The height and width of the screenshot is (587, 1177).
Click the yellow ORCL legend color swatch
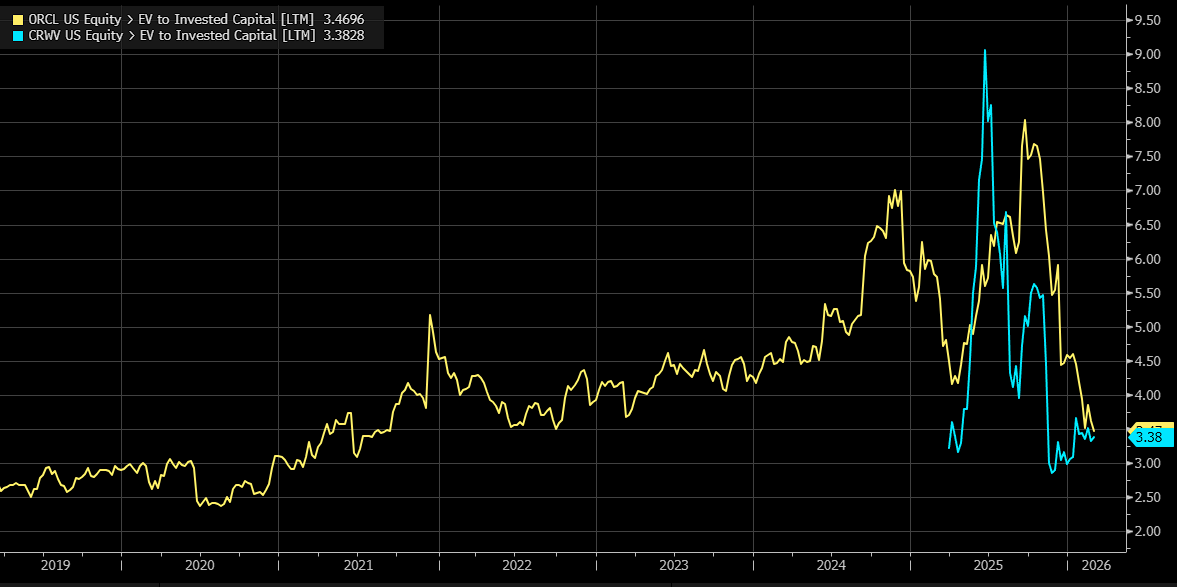tap(19, 20)
